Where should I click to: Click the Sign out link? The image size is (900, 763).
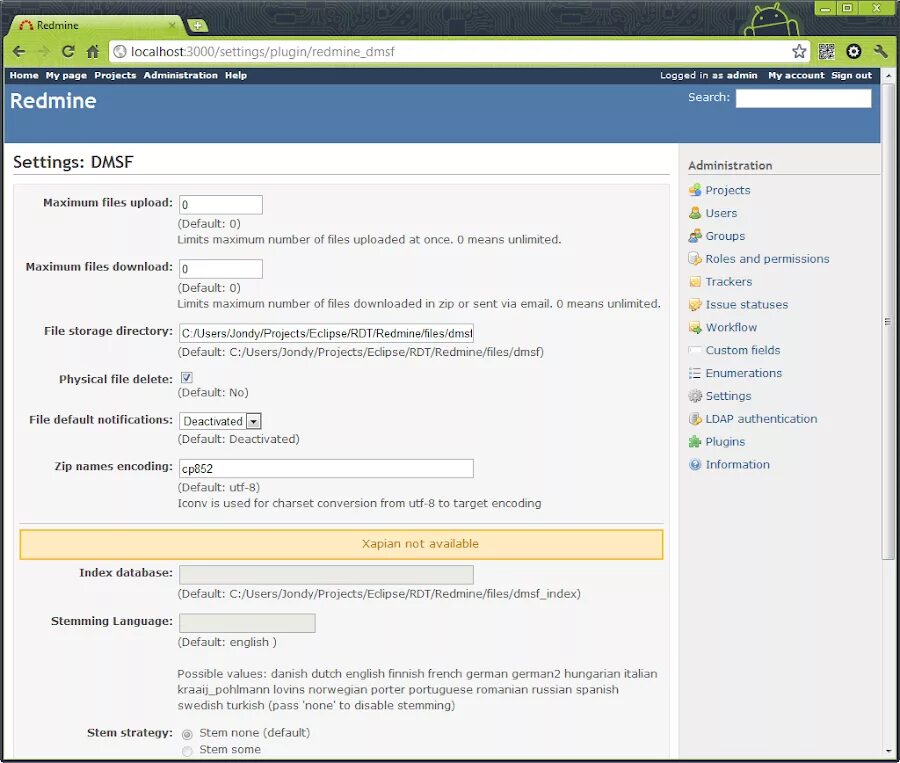tap(851, 75)
